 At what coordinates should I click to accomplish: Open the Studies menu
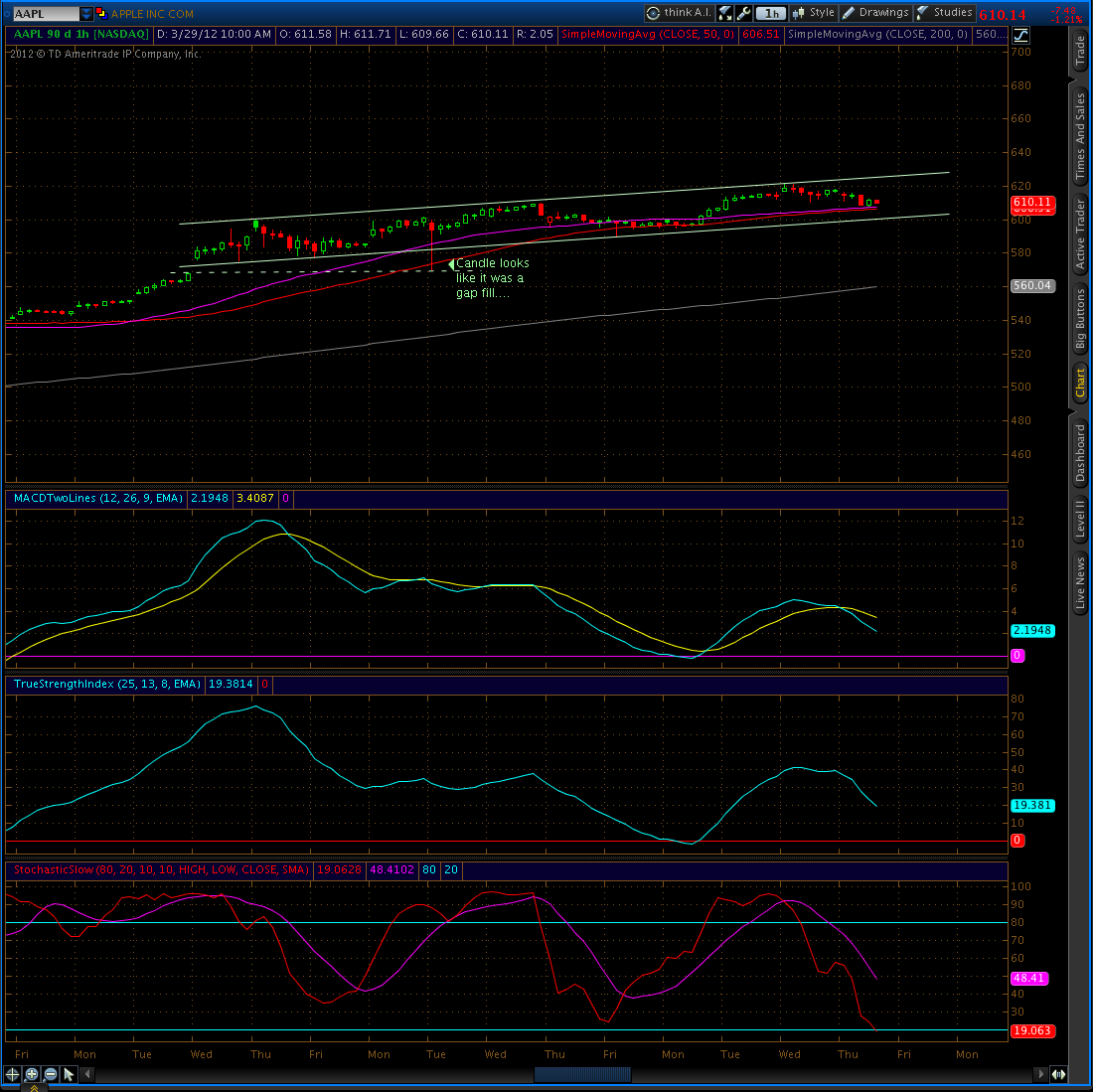(x=944, y=13)
